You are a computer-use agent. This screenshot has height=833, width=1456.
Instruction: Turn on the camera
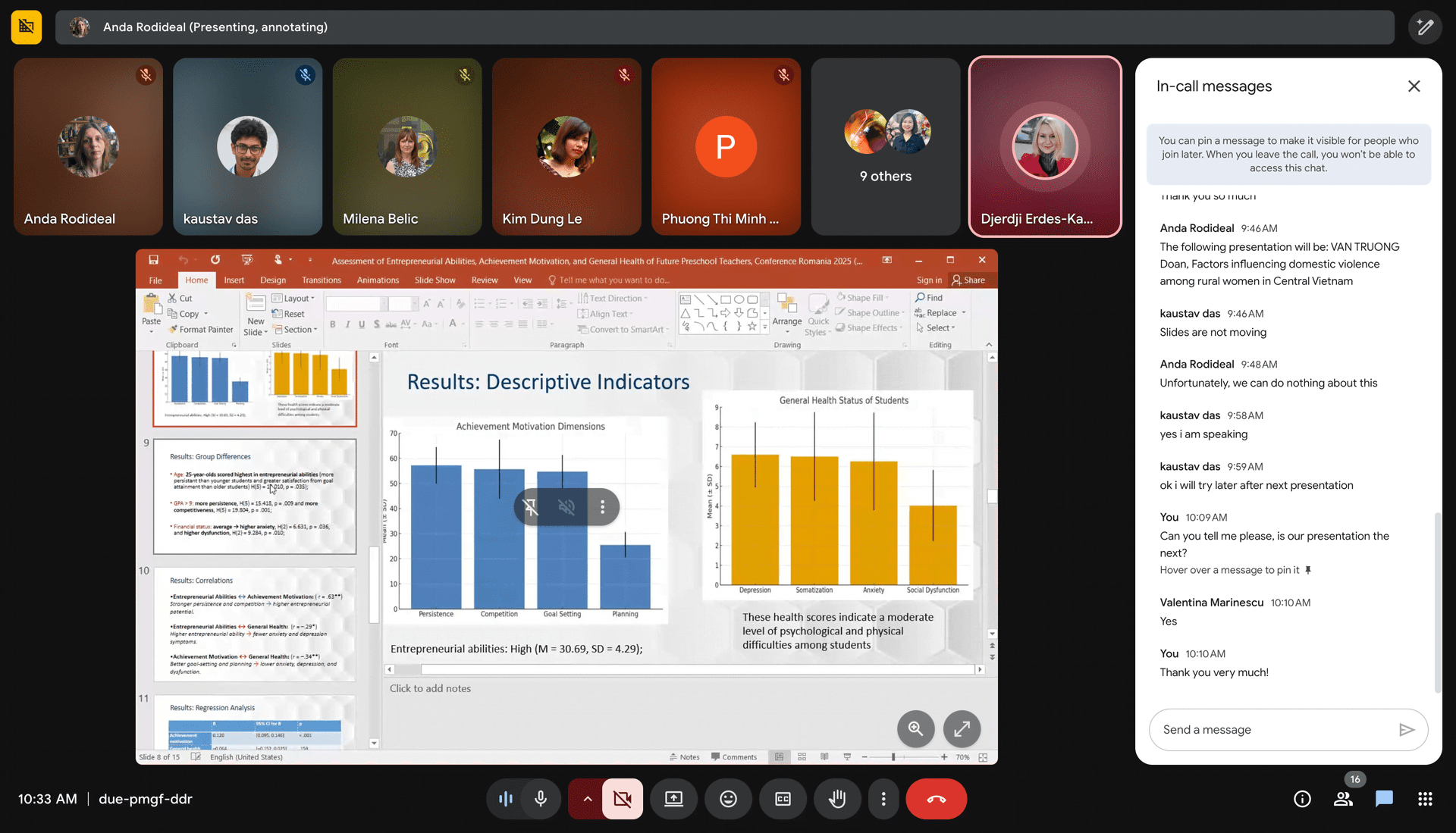pyautogui.click(x=623, y=799)
